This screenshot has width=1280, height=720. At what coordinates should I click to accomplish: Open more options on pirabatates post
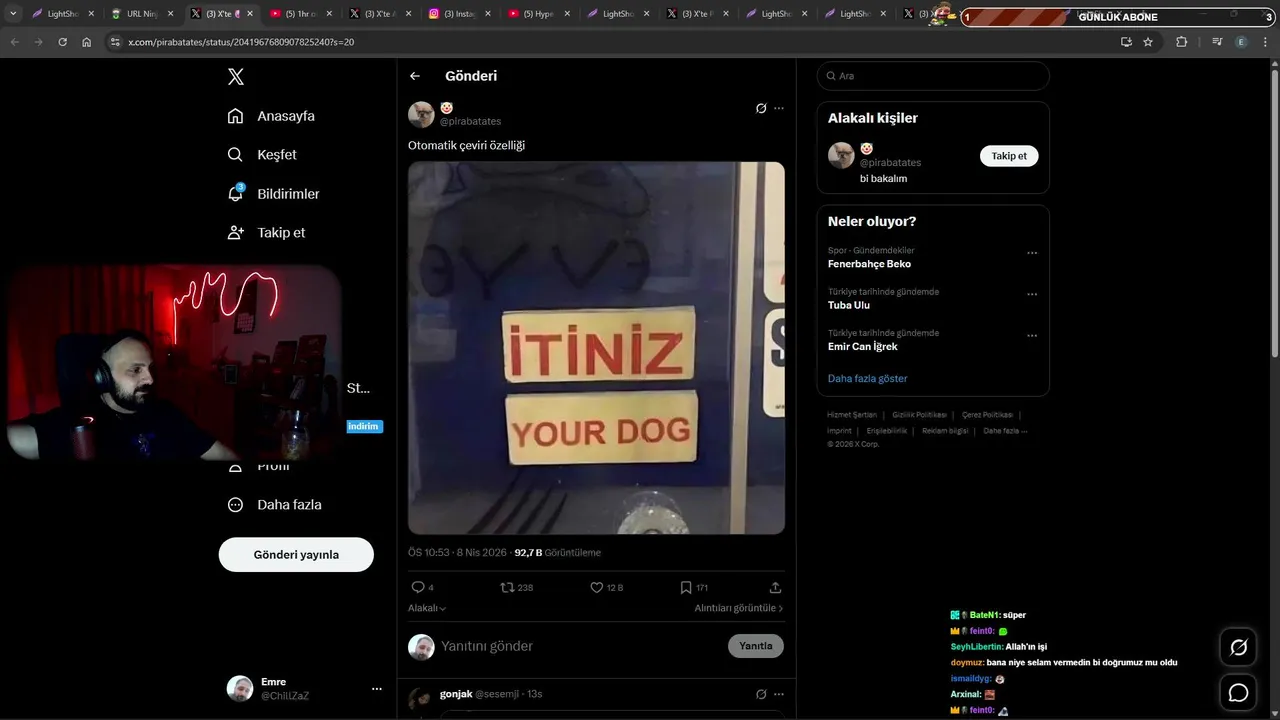click(779, 108)
